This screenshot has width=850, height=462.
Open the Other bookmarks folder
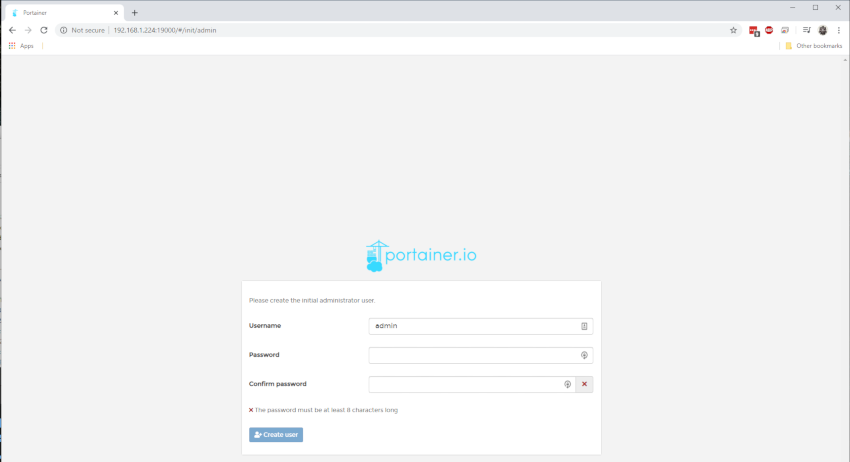pos(814,46)
